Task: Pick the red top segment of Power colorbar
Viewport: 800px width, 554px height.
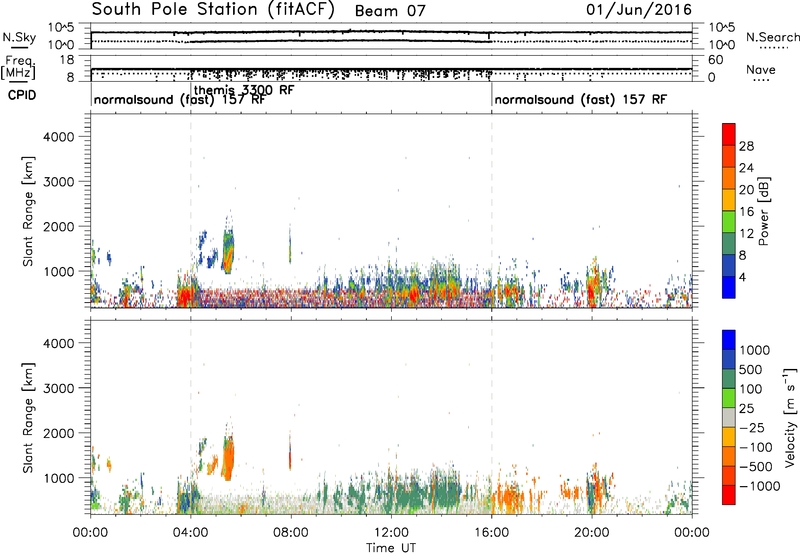Action: coord(729,134)
